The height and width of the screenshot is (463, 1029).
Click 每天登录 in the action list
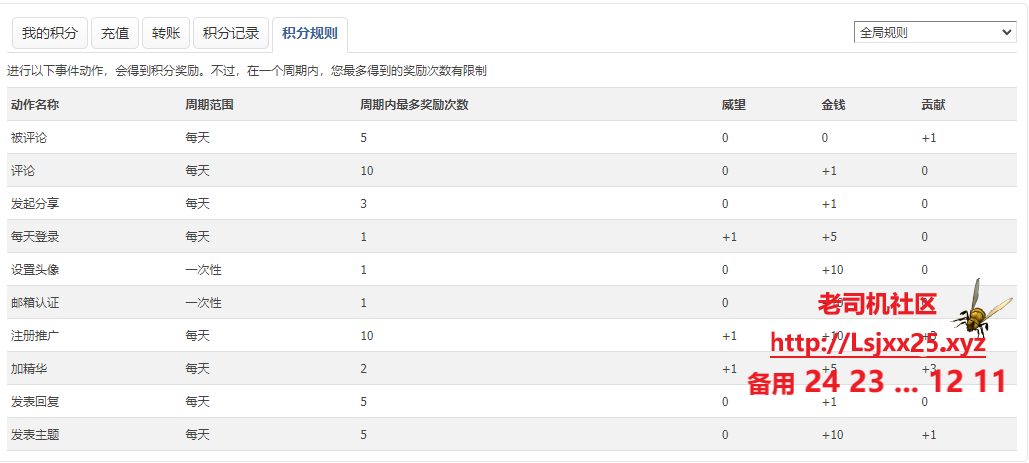click(x=35, y=237)
